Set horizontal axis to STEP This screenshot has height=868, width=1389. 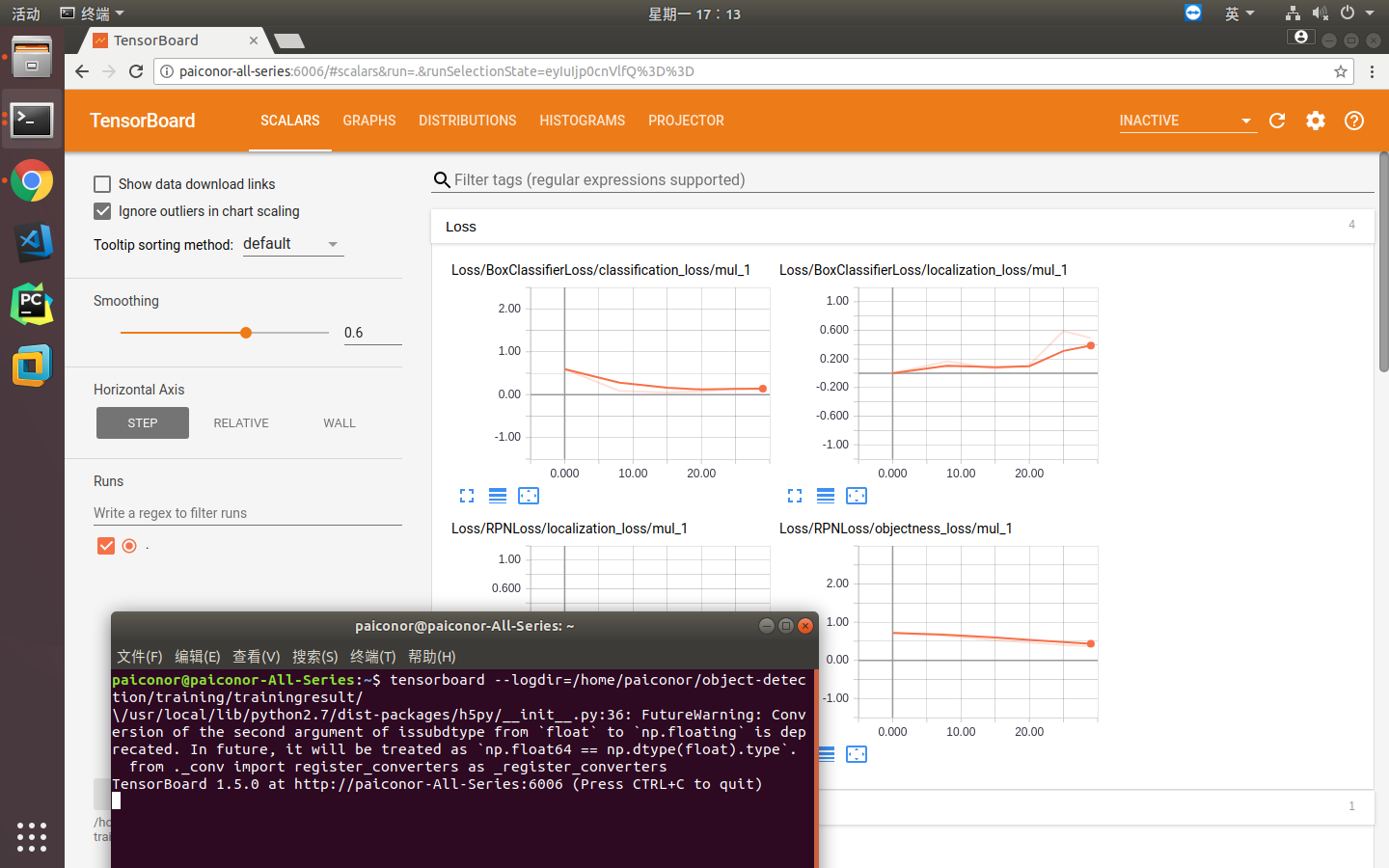tap(143, 423)
